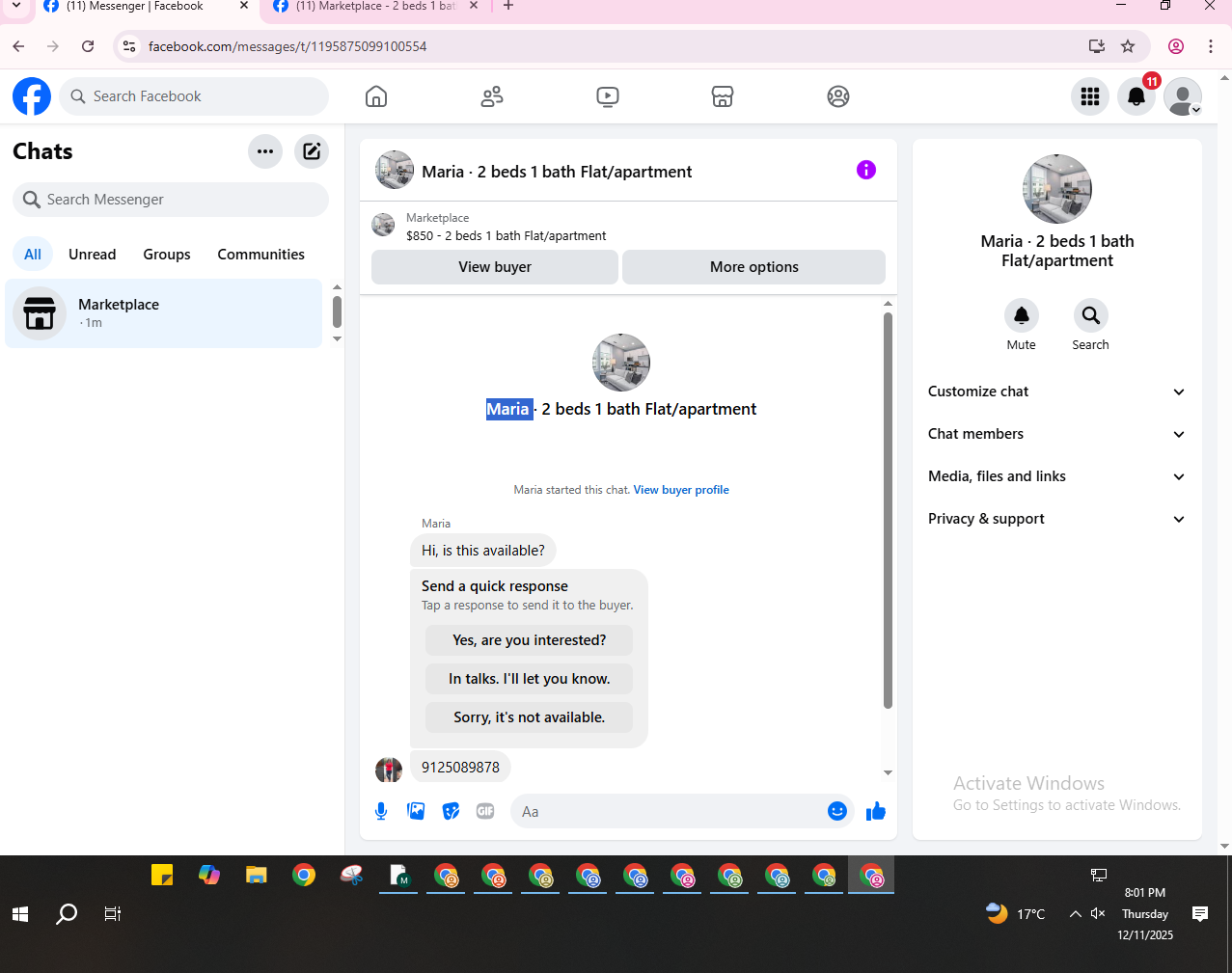
Task: Open Chats options three-dot button
Action: pos(265,151)
